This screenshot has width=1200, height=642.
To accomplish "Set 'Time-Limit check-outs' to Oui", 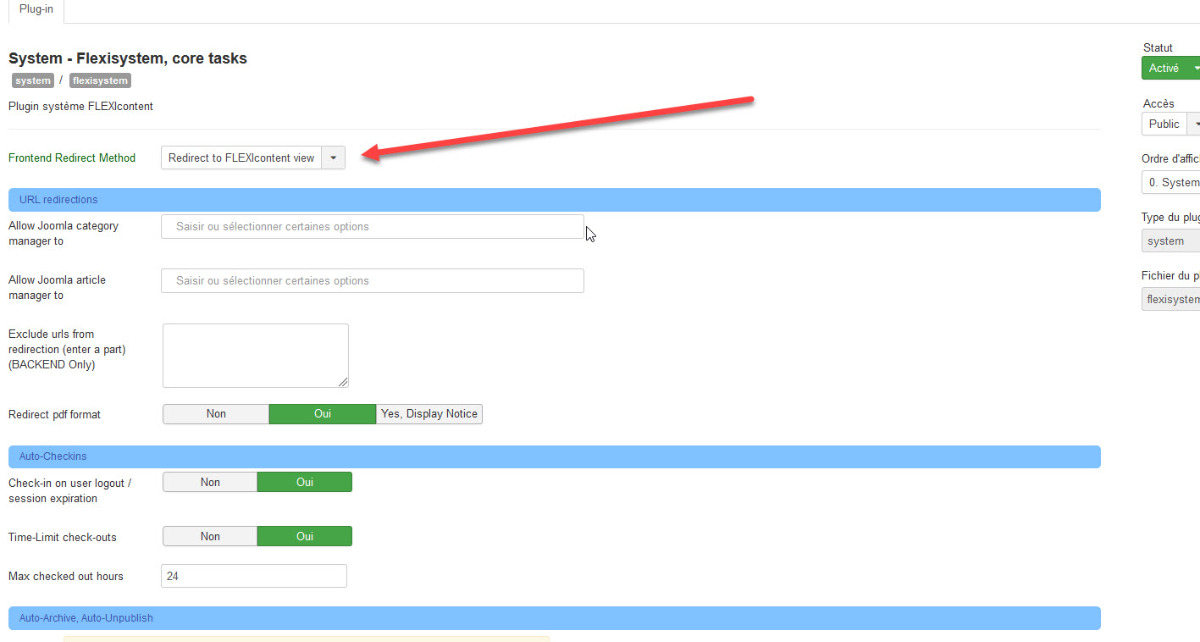I will pyautogui.click(x=305, y=537).
